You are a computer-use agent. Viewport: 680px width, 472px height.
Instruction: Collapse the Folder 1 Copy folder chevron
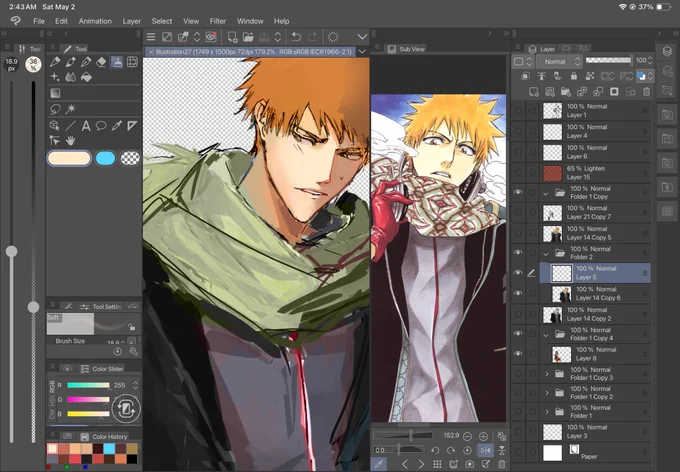546,193
